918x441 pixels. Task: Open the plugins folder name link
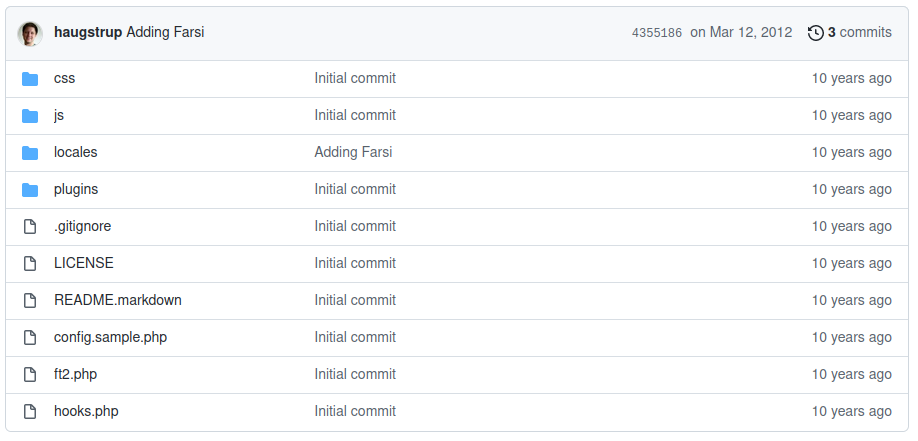[76, 190]
